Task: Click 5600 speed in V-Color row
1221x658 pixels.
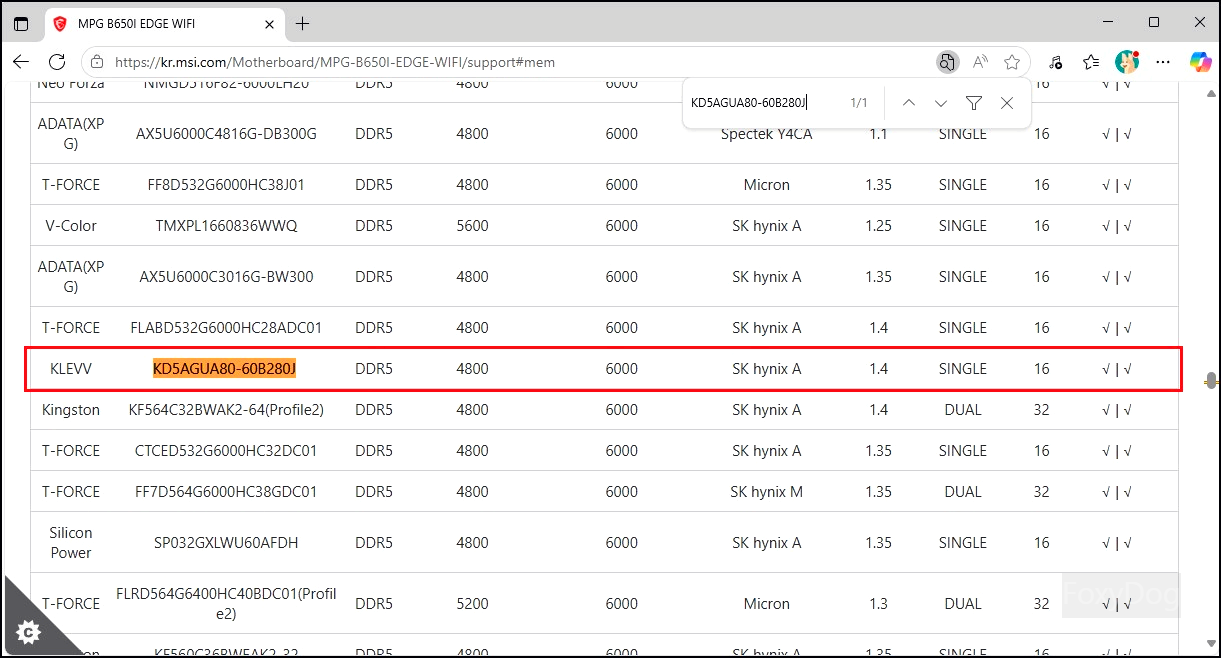Action: (472, 226)
